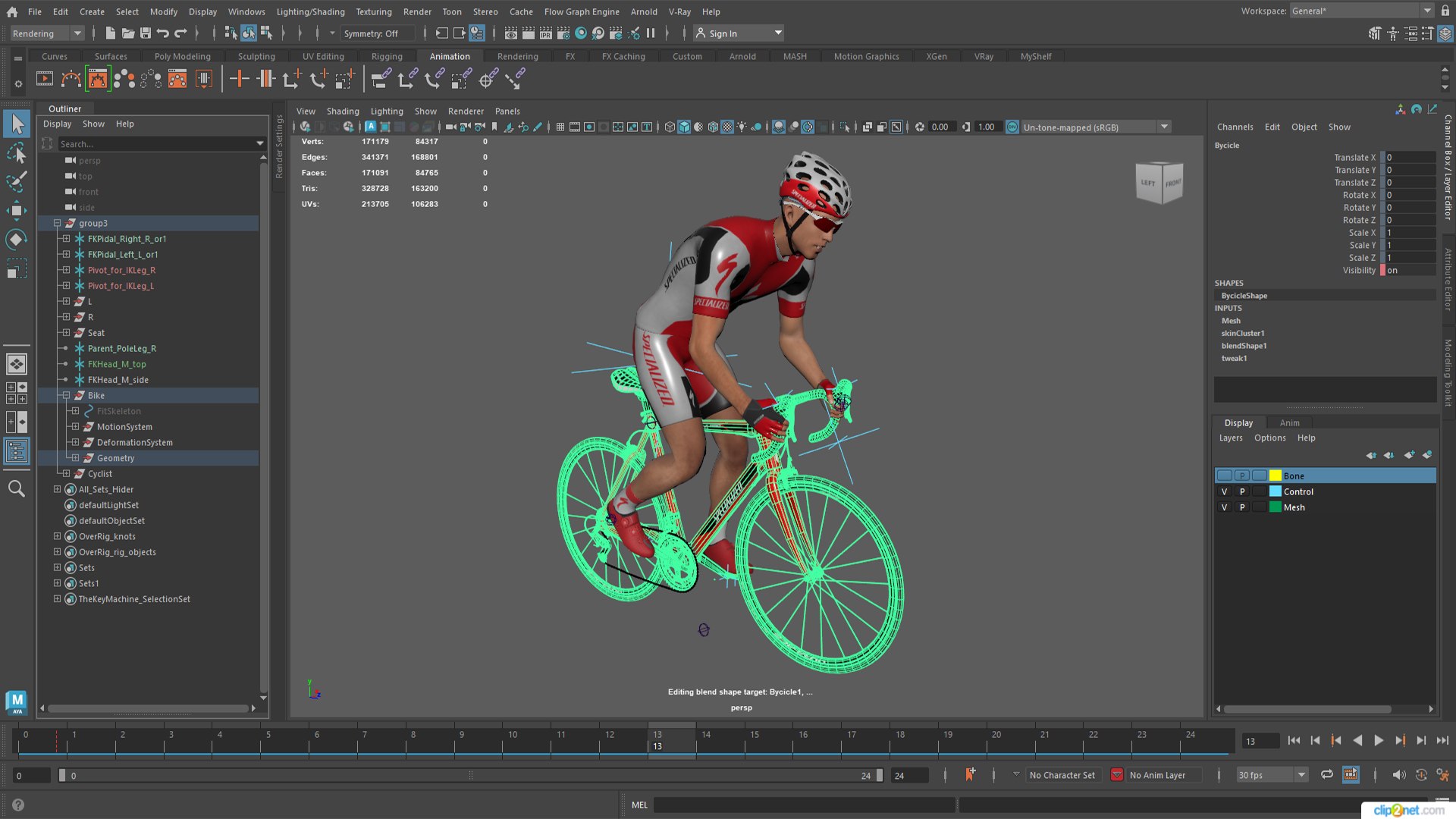
Task: Go to the end of the playback range
Action: (1442, 741)
